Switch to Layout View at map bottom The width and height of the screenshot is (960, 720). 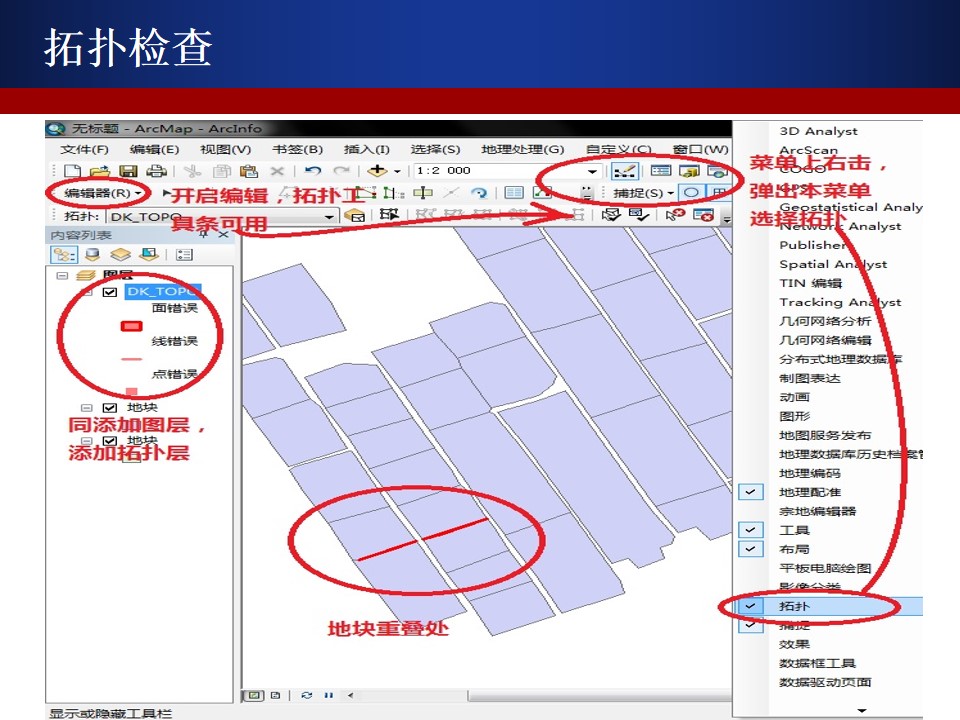tap(276, 696)
